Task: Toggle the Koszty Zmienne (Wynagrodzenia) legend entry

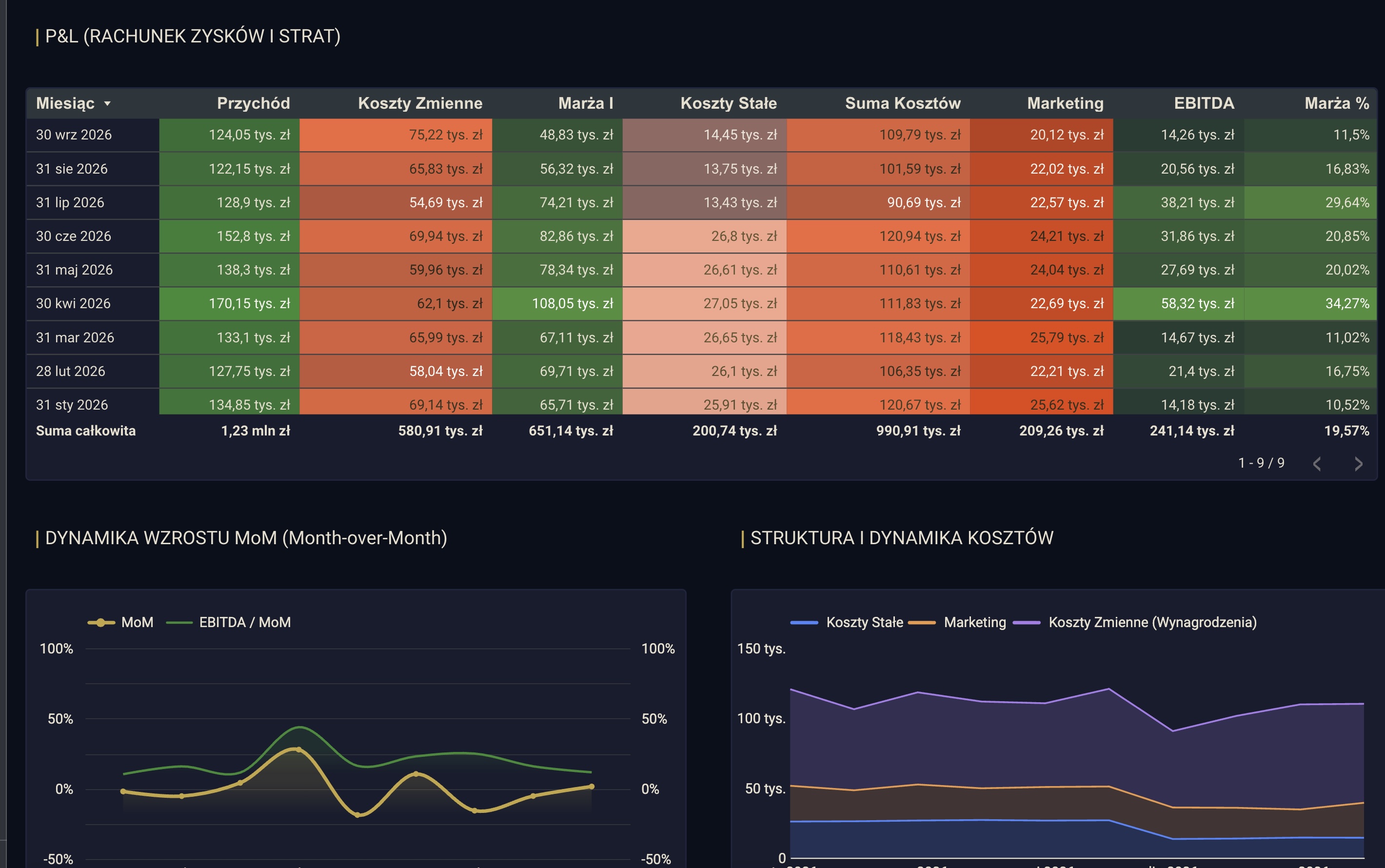Action: 1135,622
